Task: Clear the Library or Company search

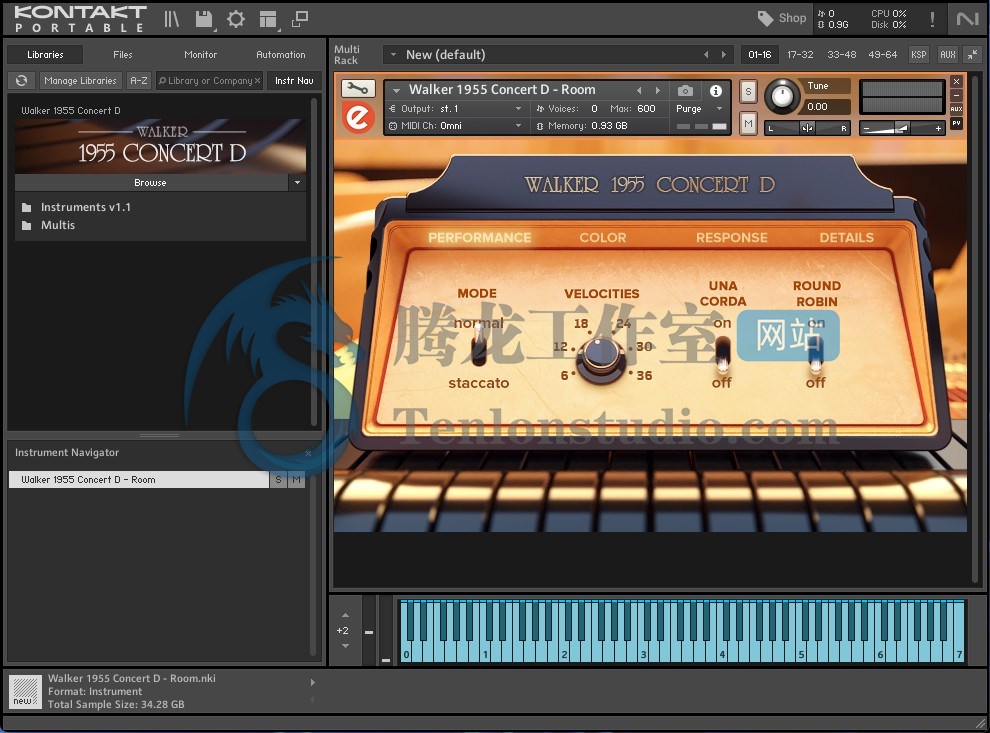Action: 258,81
